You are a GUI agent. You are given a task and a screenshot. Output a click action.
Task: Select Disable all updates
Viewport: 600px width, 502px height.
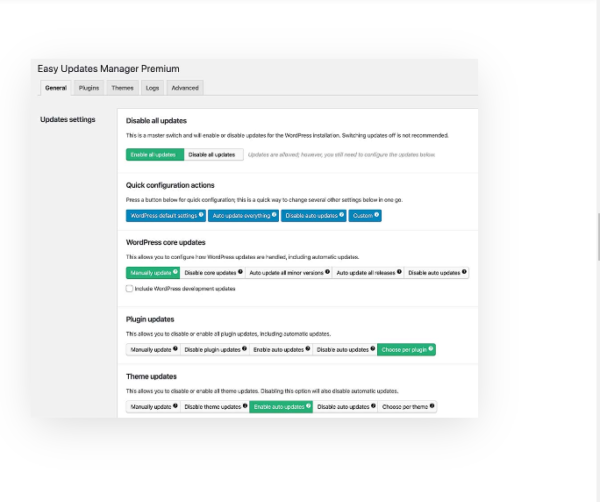tap(214, 155)
